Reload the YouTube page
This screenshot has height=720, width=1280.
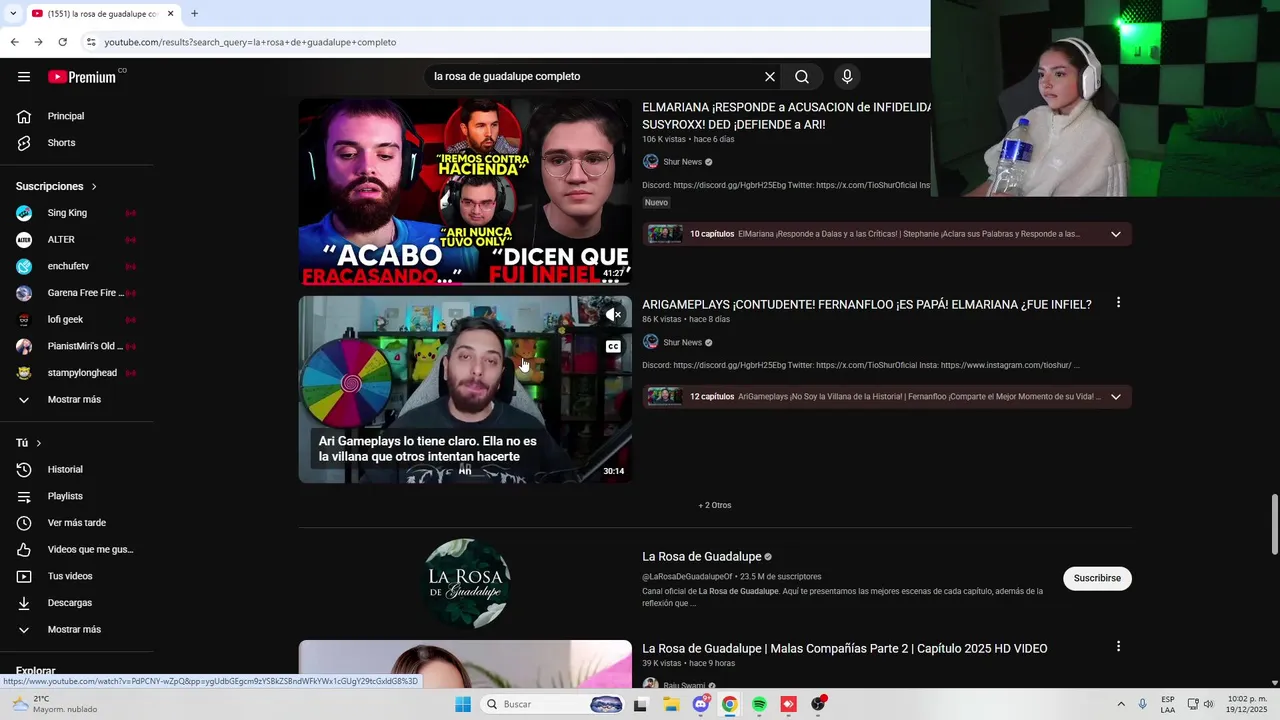coord(62,42)
